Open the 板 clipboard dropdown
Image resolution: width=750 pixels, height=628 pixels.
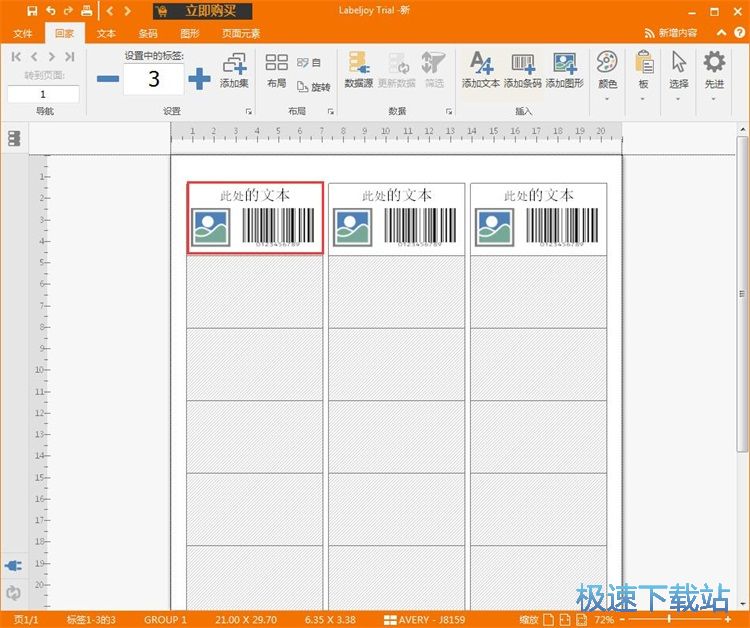point(643,77)
